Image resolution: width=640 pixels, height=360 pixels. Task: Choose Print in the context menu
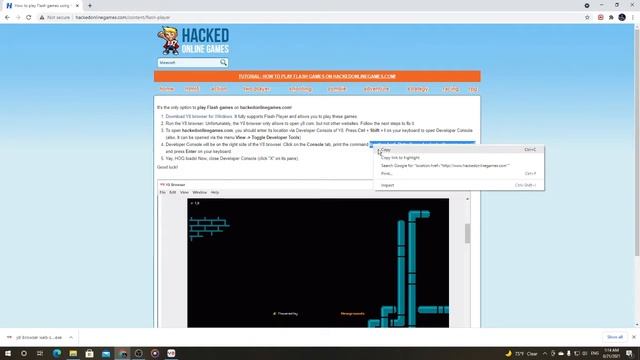coord(459,173)
